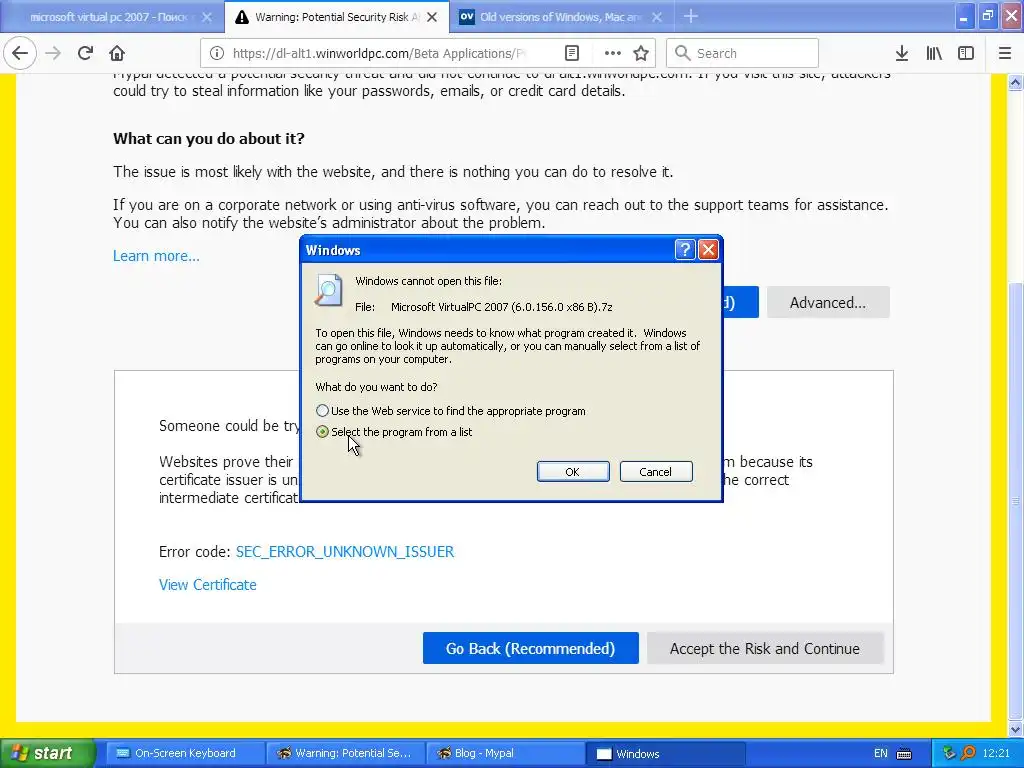Open a new tab with plus button

point(690,16)
